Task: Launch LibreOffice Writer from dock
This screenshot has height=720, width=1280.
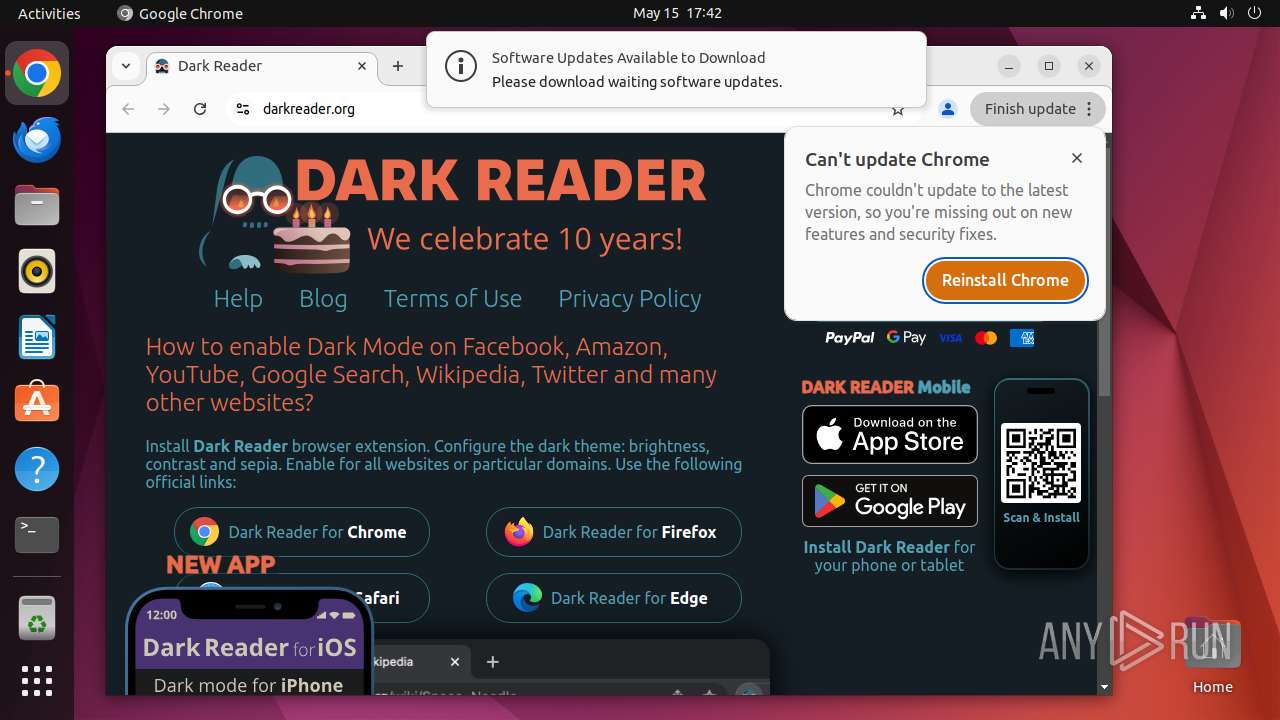Action: pyautogui.click(x=37, y=337)
